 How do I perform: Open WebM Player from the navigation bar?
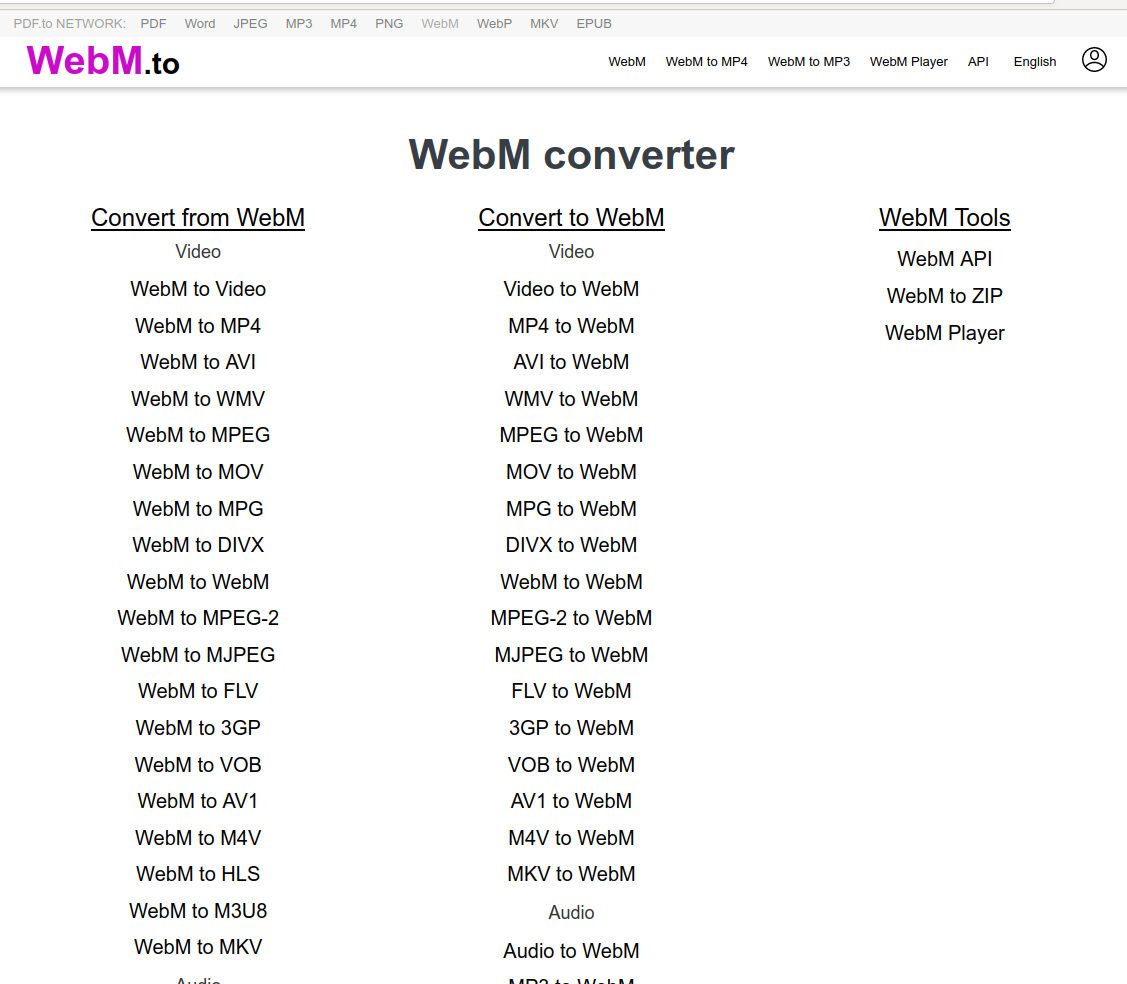[908, 61]
